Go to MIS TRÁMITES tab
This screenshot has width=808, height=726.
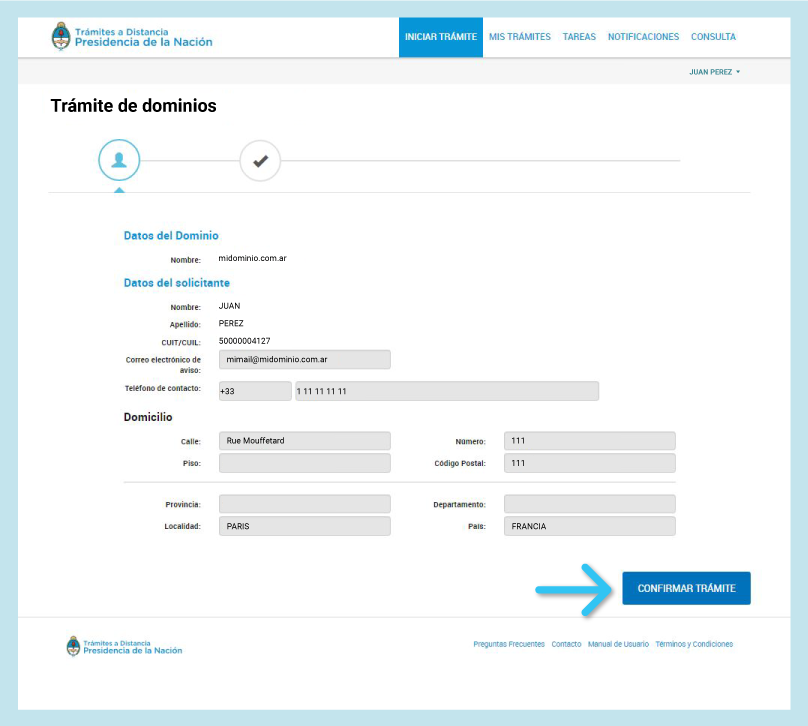(519, 37)
